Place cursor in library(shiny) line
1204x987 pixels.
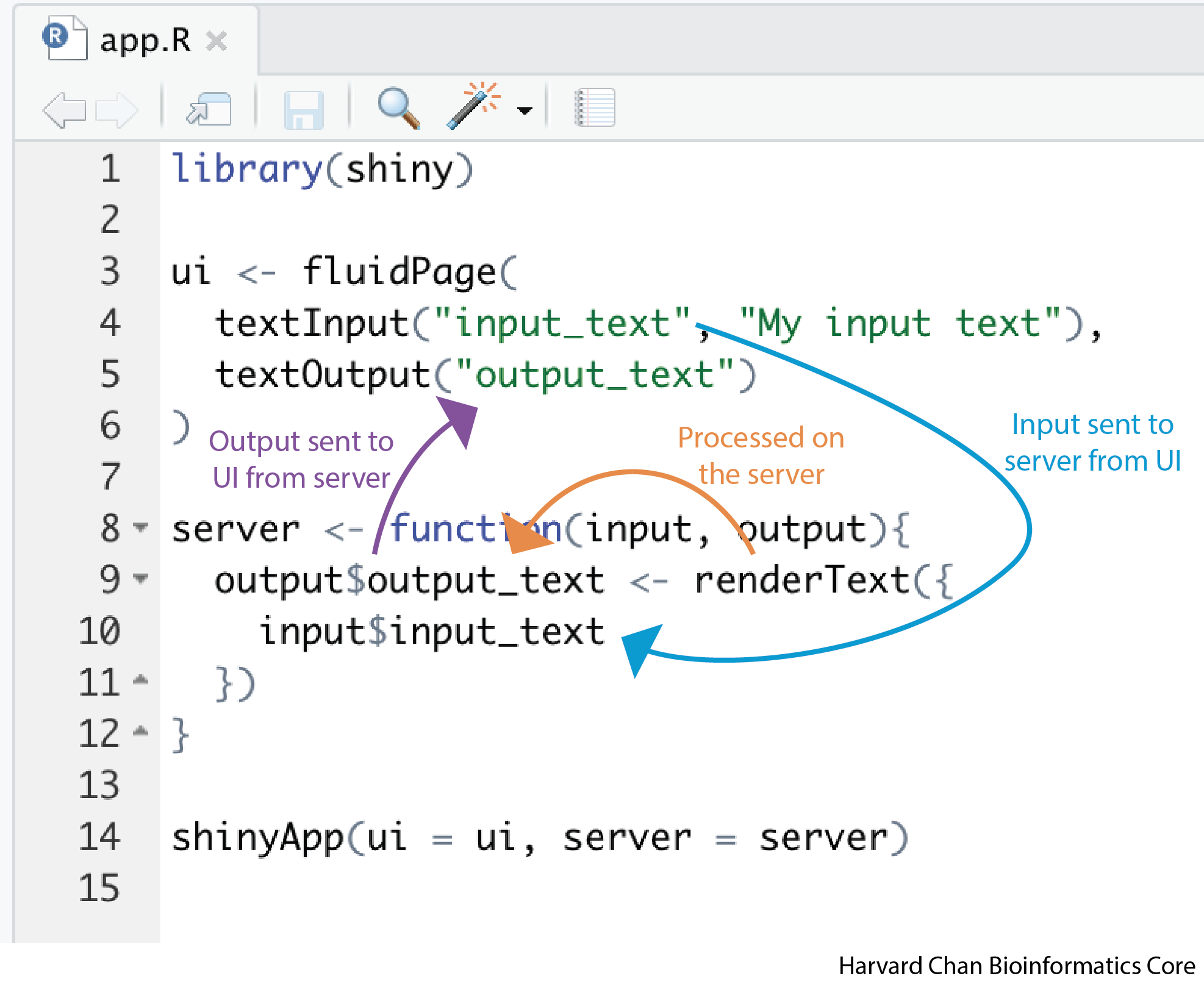(x=321, y=169)
